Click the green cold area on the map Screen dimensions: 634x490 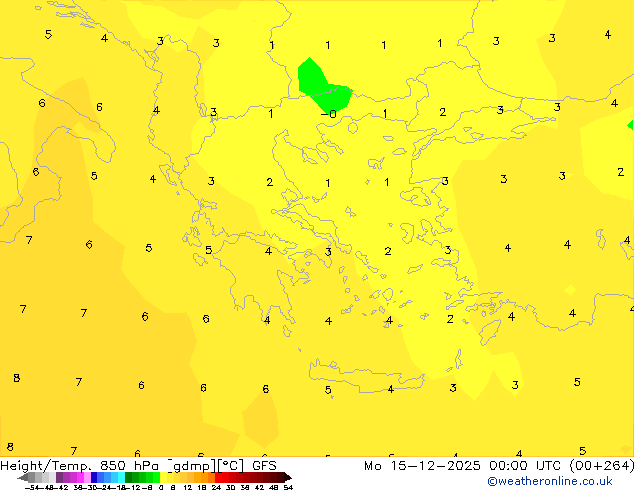click(x=320, y=85)
